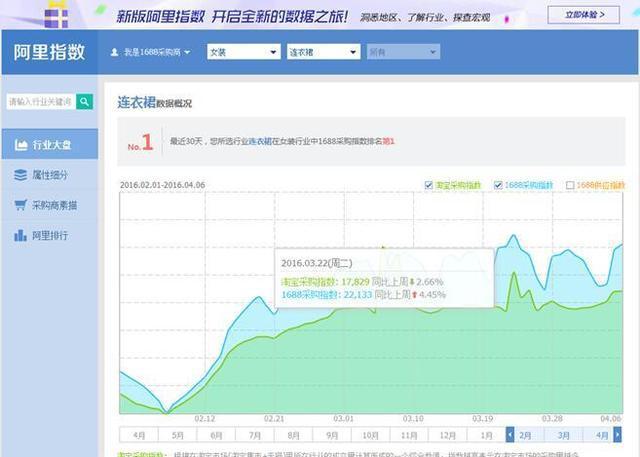Image resolution: width=640 pixels, height=457 pixels.
Task: Open 行业大盘 in the sidebar
Action: click(x=50, y=144)
